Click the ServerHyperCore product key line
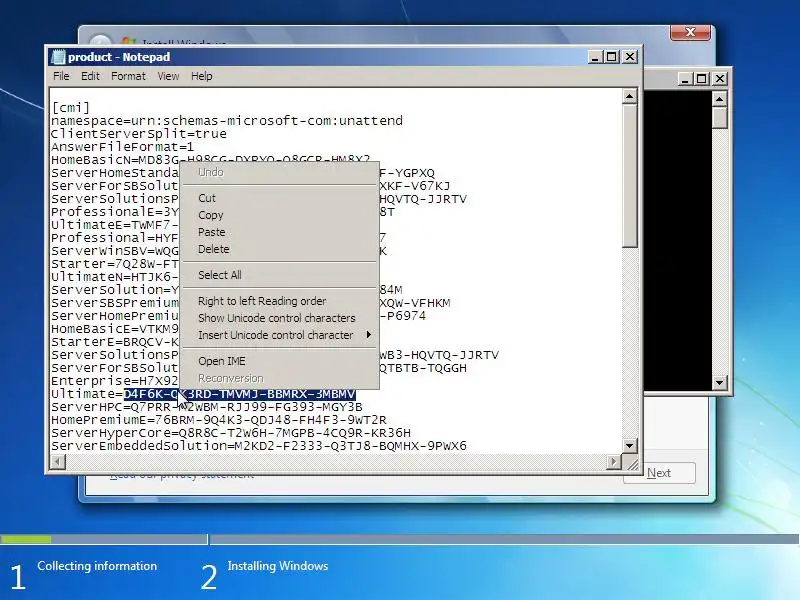Viewport: 800px width, 600px height. [x=231, y=433]
